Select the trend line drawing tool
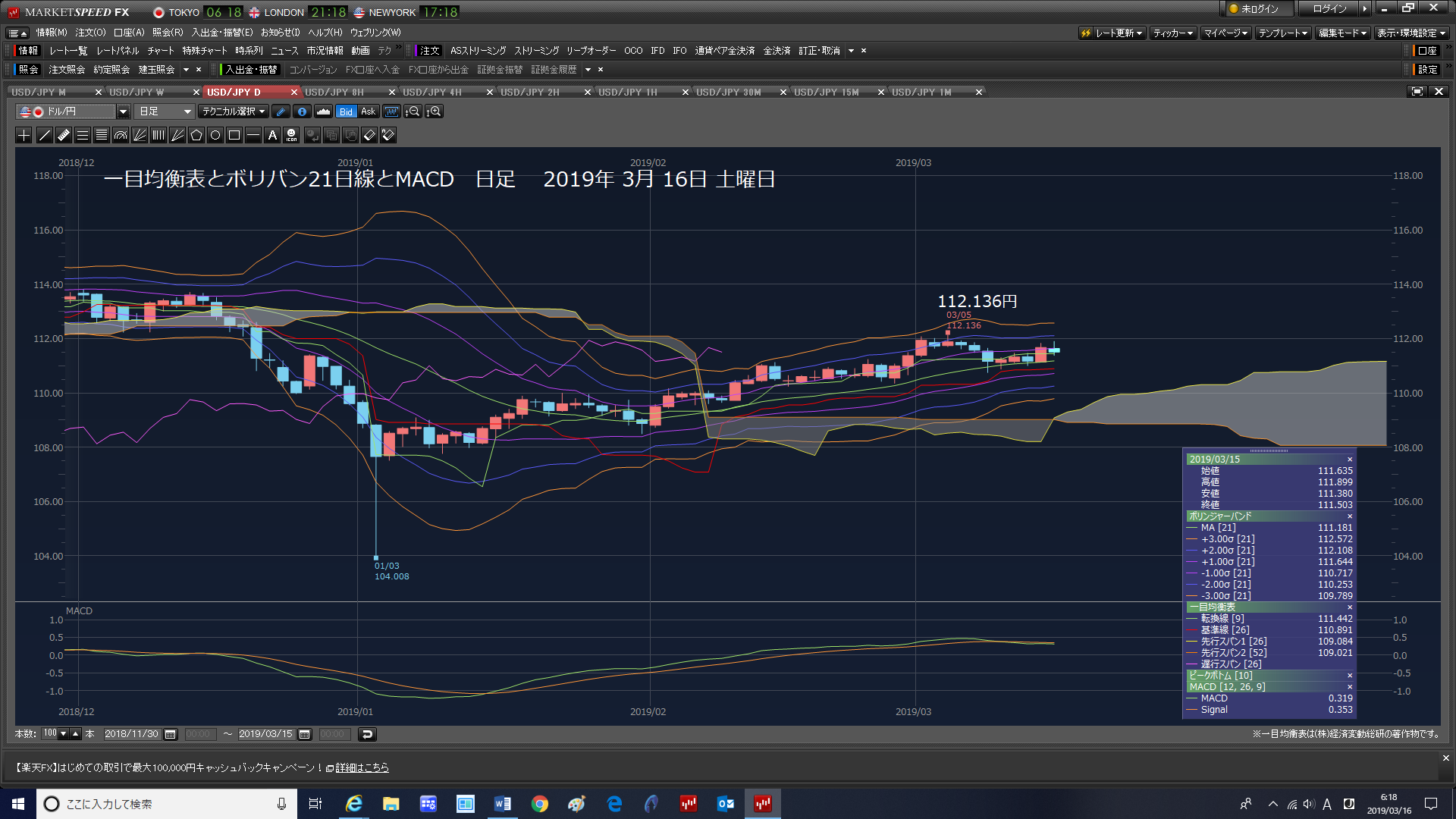 point(45,136)
